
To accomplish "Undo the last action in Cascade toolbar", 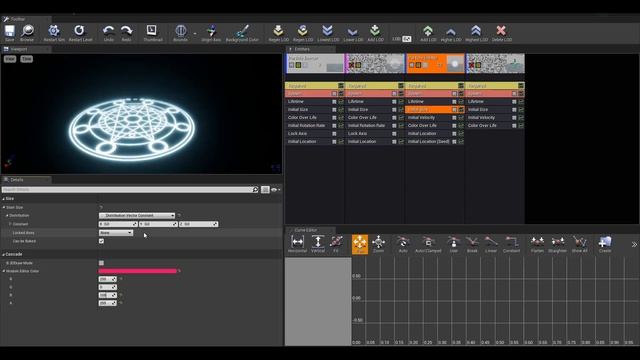I will (109, 33).
